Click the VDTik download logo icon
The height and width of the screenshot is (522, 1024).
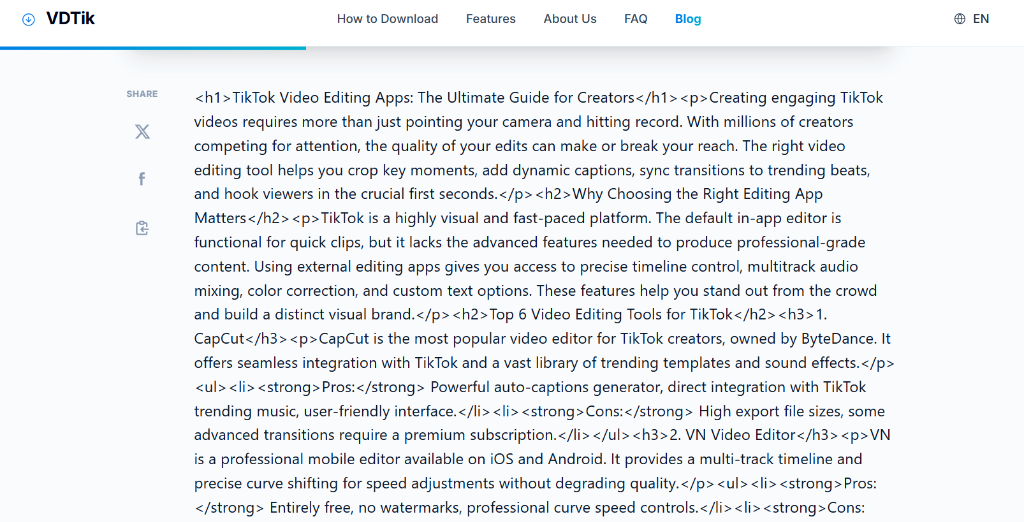coord(28,20)
